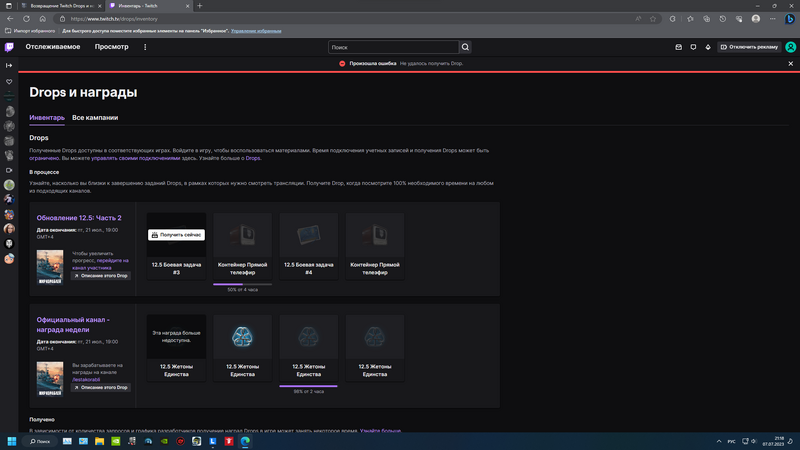This screenshot has width=800, height=450.
Task: Click Описание этого Drop under Обновление 12.5
Action: (x=101, y=275)
